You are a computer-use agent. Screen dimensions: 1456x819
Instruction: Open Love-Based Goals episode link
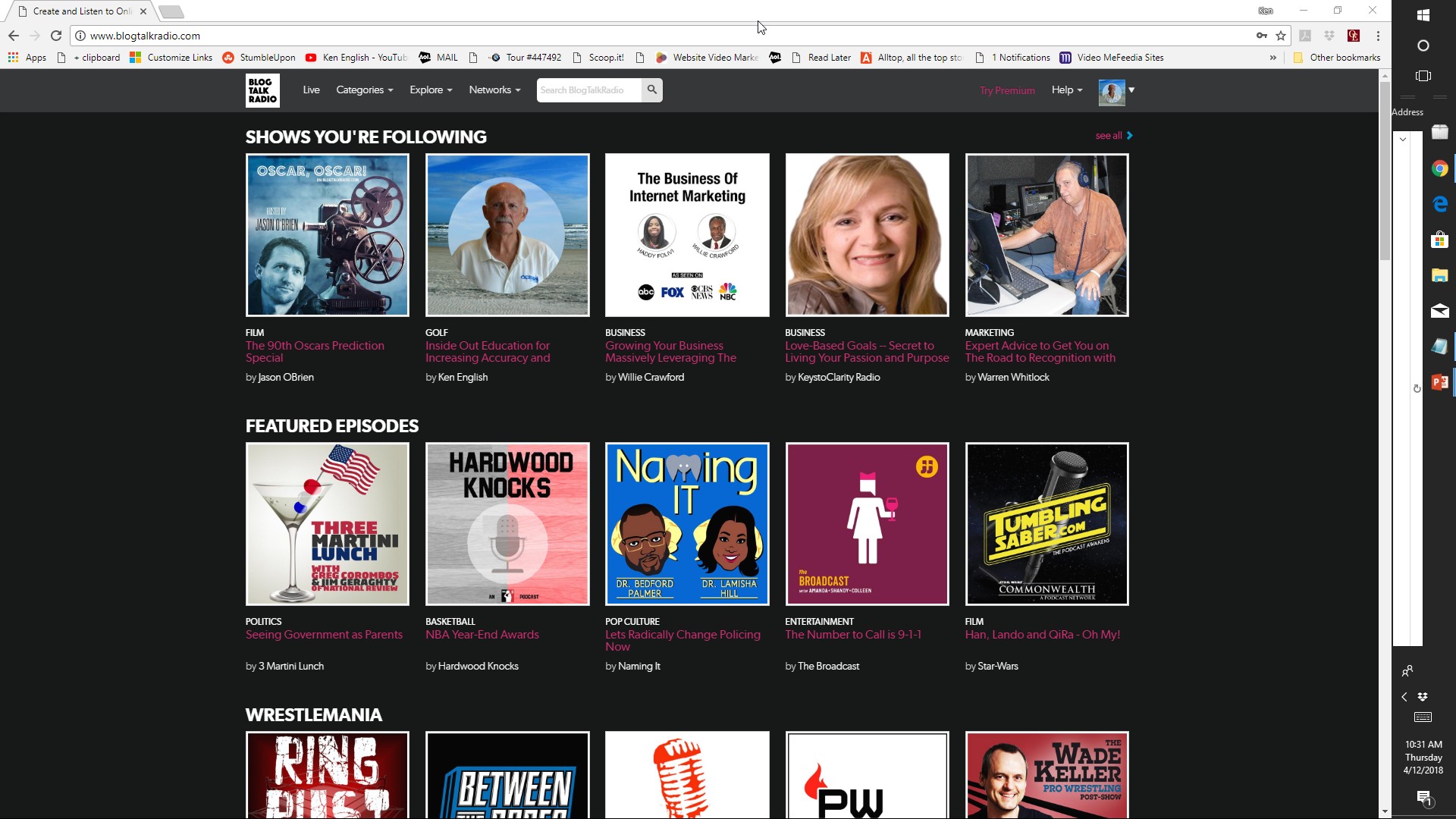pos(867,352)
